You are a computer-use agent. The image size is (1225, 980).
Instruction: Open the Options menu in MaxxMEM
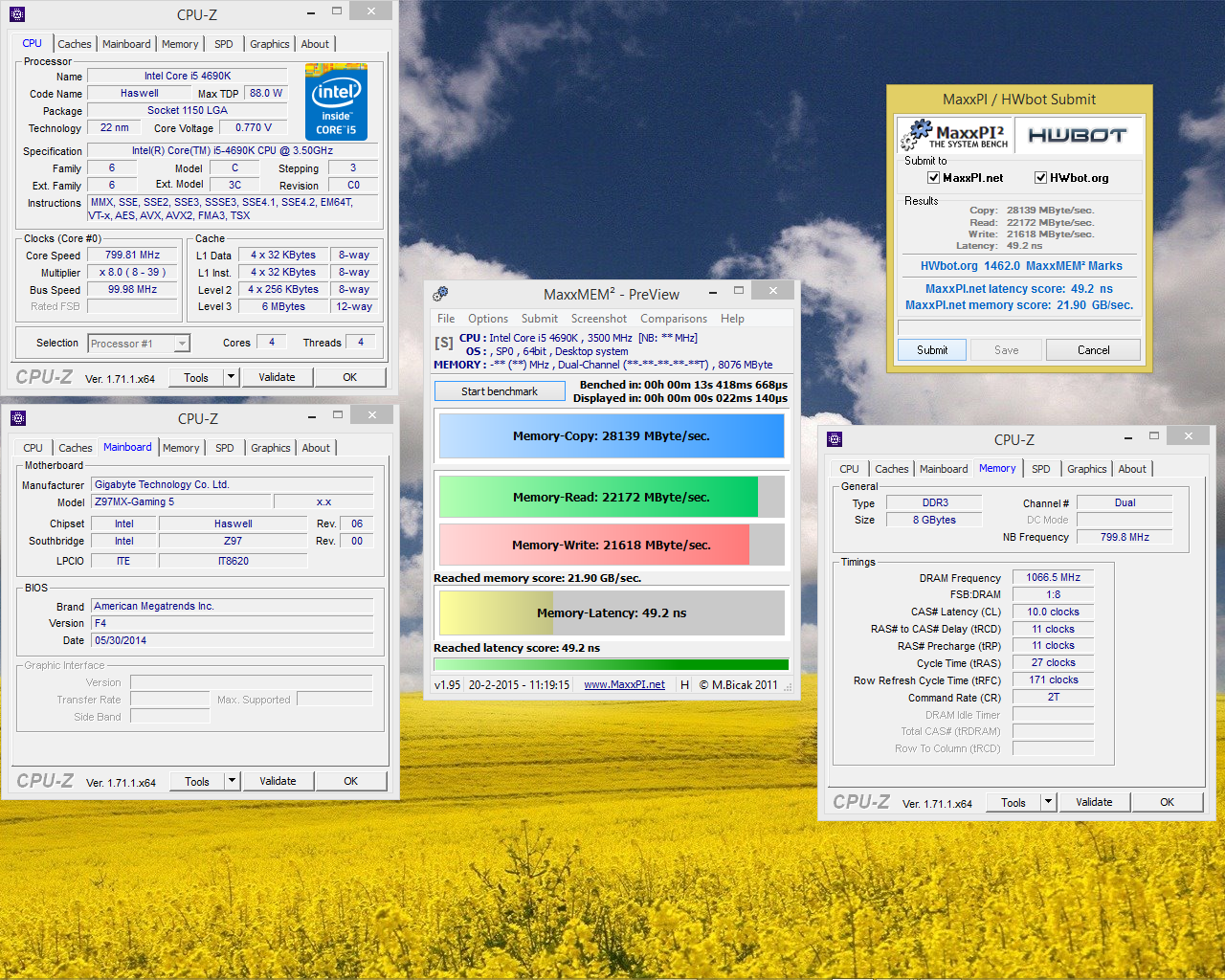pos(488,319)
